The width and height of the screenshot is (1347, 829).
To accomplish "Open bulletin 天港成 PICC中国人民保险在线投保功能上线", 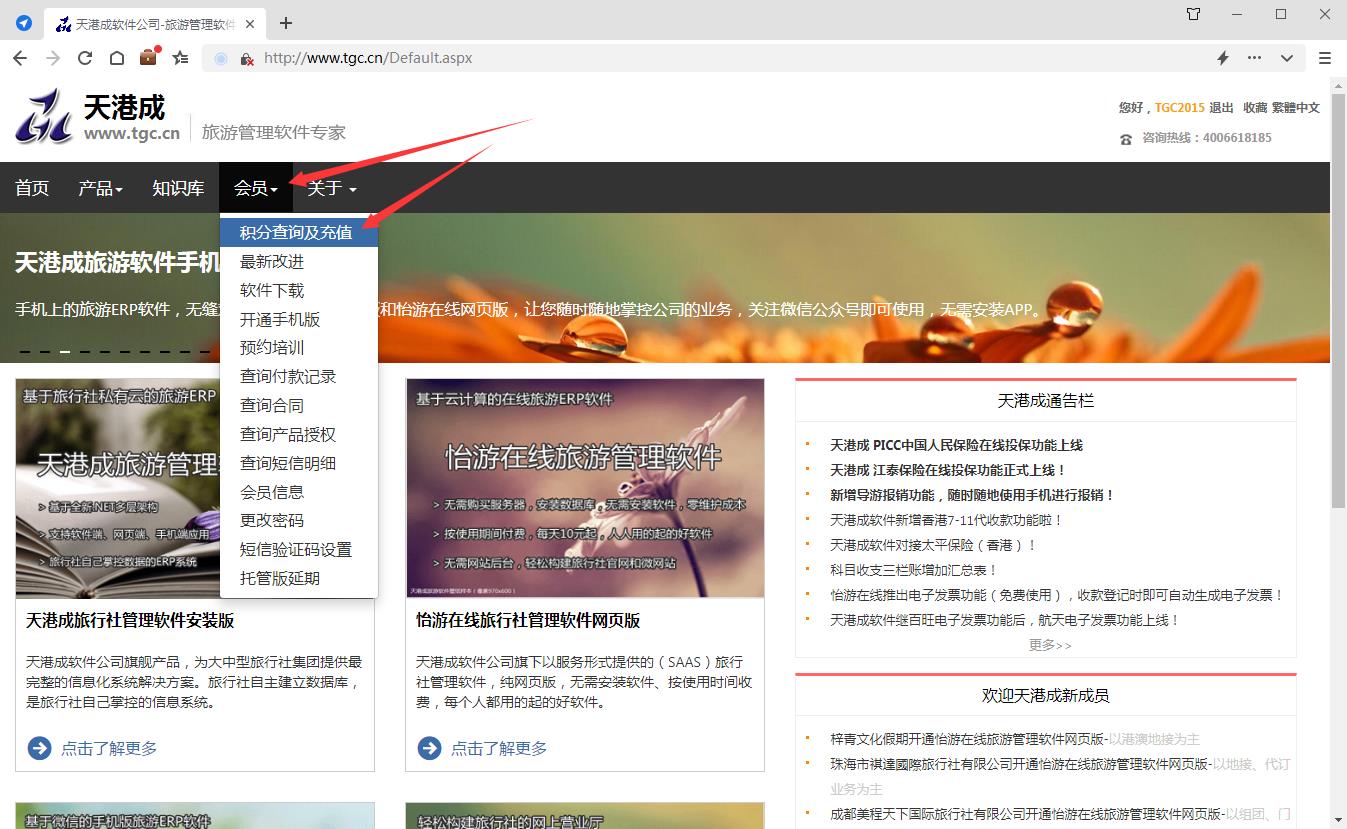I will point(956,445).
